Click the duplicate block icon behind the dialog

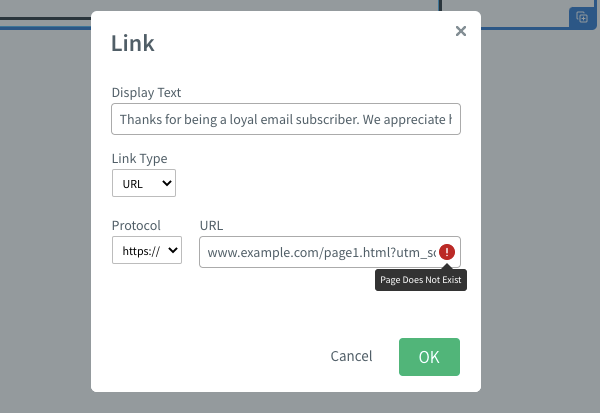(581, 17)
